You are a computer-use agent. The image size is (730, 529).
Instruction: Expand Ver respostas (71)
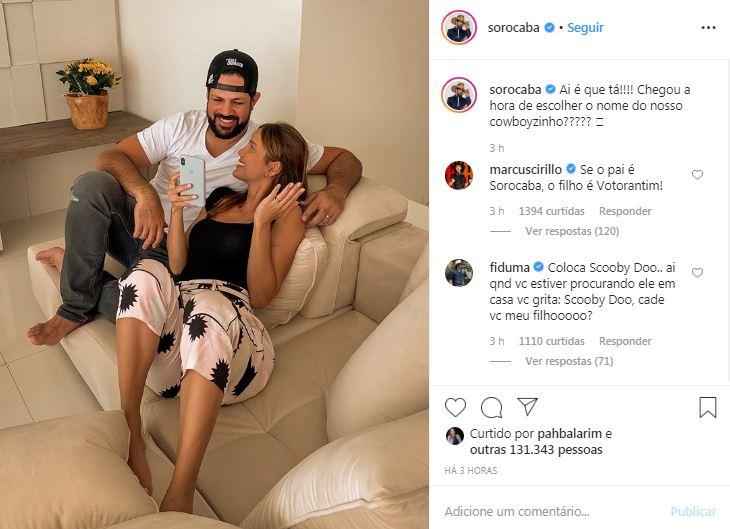pyautogui.click(x=569, y=361)
